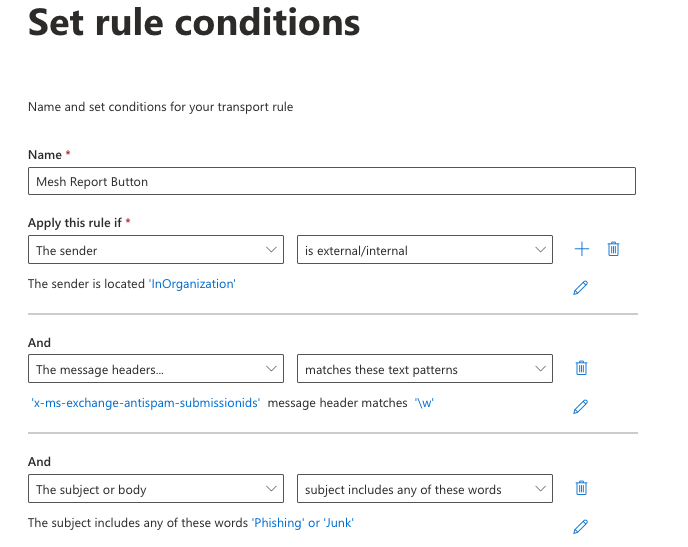Open 'The sender' dropdown
Image resolution: width=688 pixels, height=547 pixels.
pos(157,250)
